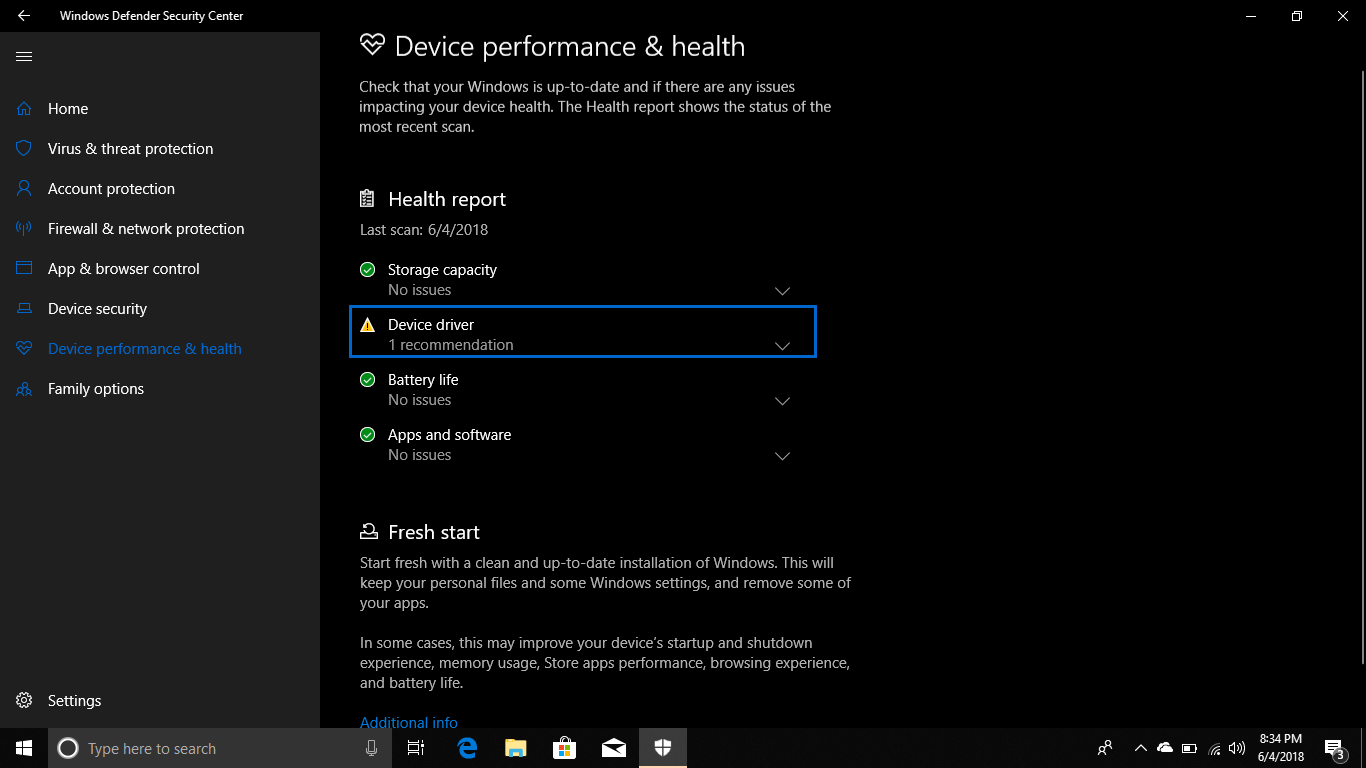This screenshot has height=768, width=1366.
Task: Click the Device security laptop icon
Action: pos(24,309)
